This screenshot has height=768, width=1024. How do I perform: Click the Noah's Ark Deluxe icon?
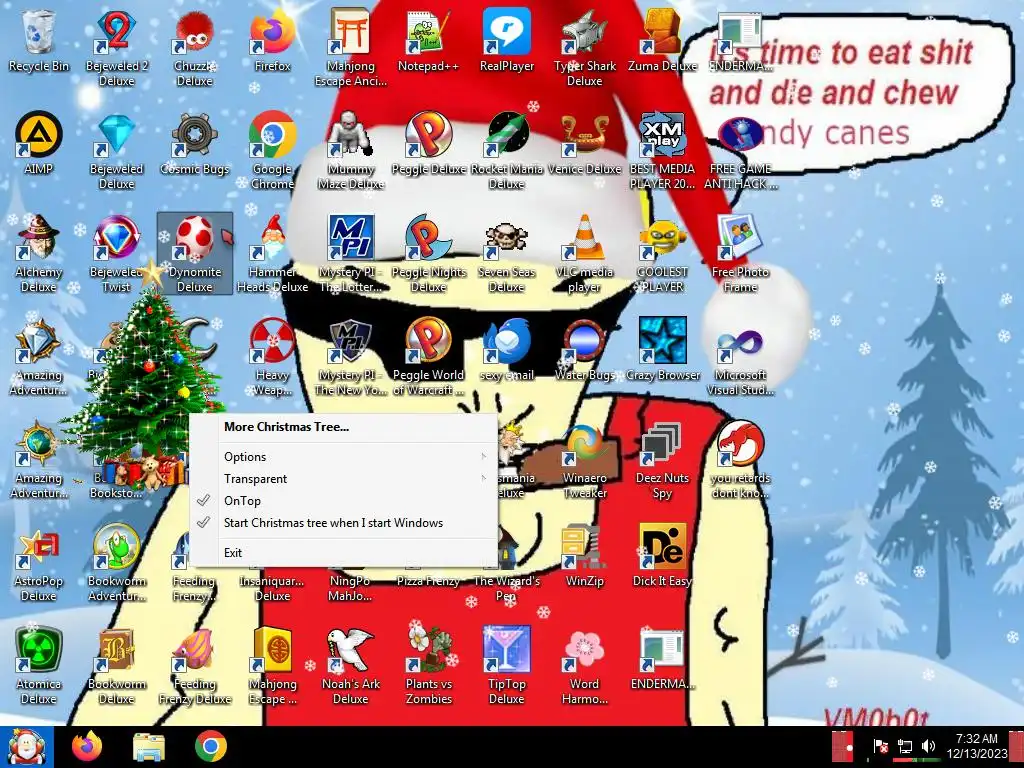[351, 665]
